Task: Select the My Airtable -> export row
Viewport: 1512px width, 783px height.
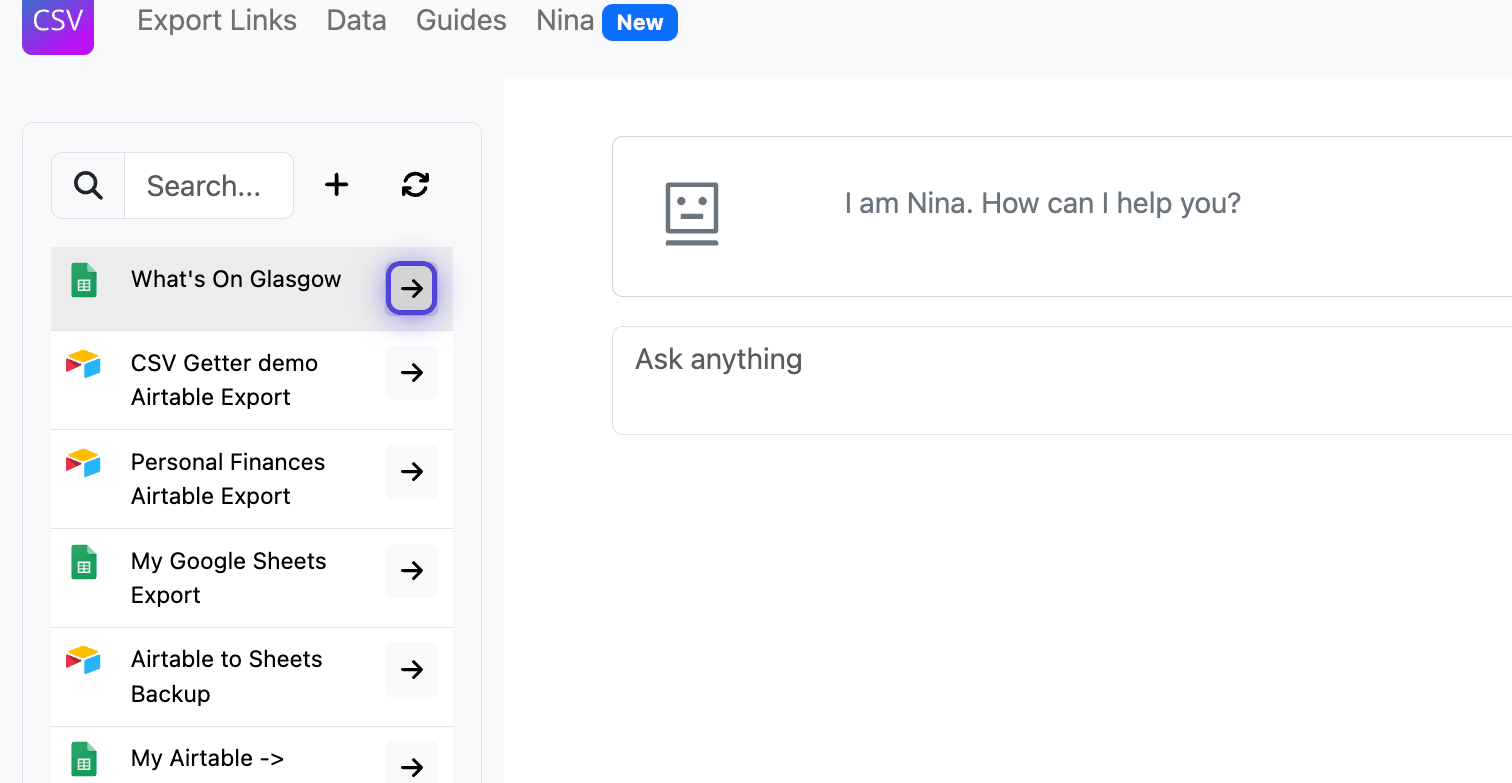Action: tap(252, 757)
